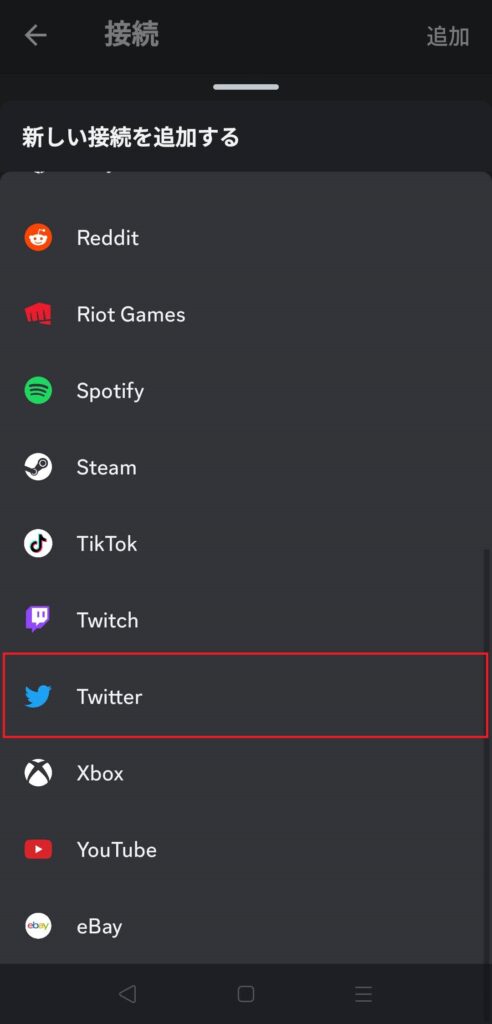
Task: Tap the green Spotify icon
Action: (38, 391)
